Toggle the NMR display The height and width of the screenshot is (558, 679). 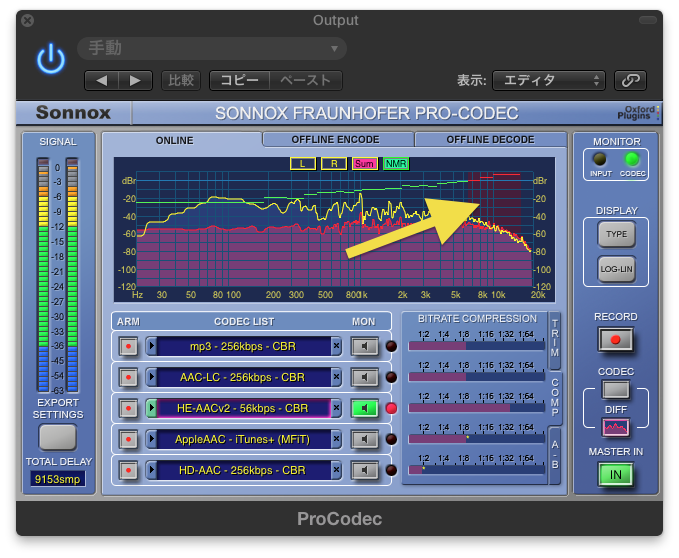(x=396, y=164)
